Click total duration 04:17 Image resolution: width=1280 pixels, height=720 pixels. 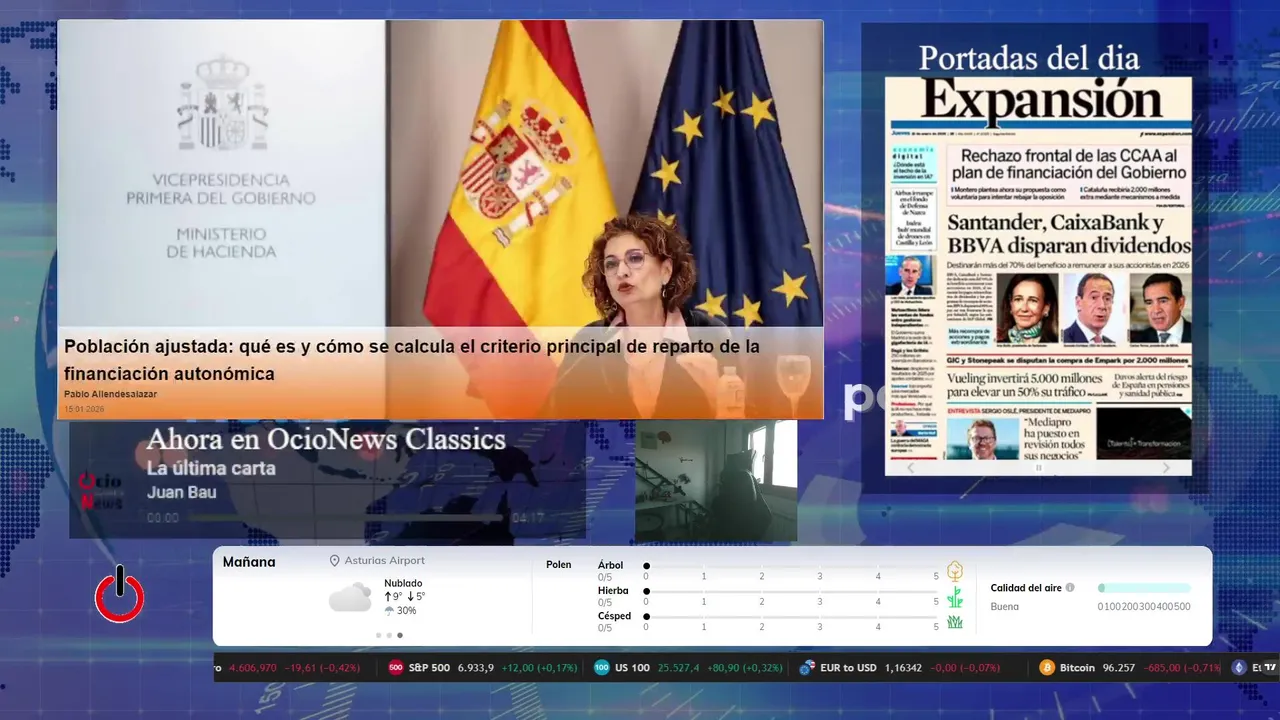coord(527,518)
